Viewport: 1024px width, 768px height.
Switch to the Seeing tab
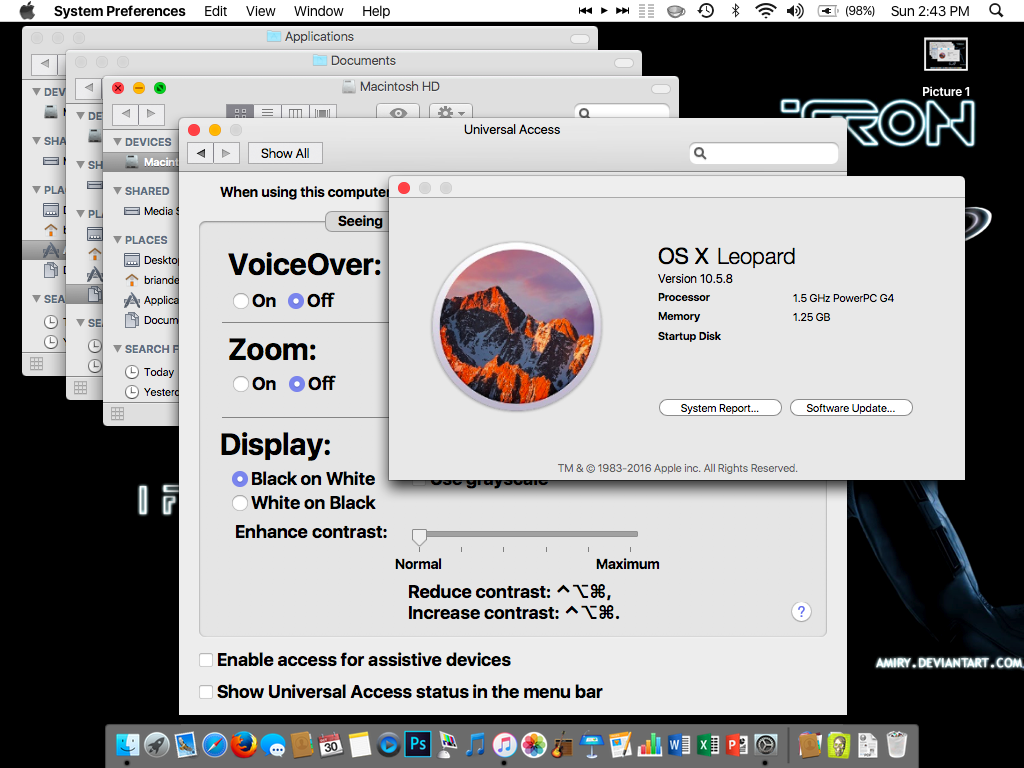point(357,221)
